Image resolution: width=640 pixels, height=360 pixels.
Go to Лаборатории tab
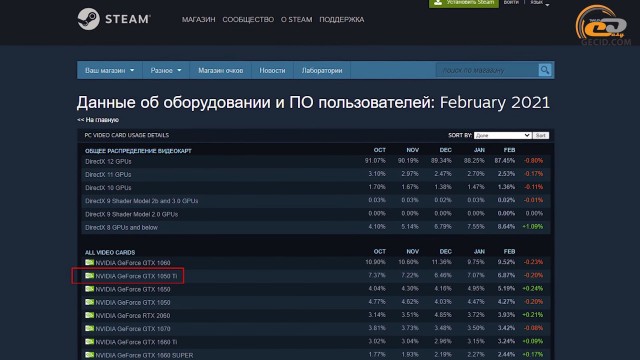[322, 70]
